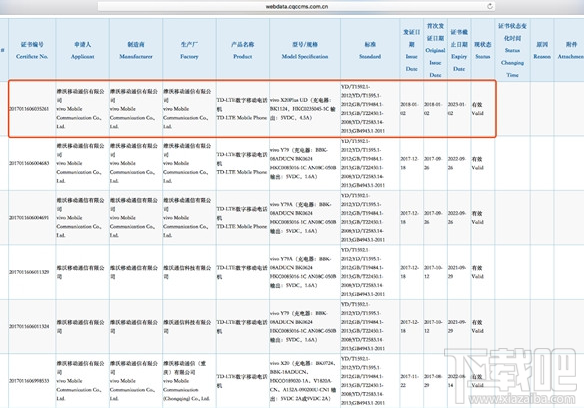Reload the page with the refresh icon

490,6
